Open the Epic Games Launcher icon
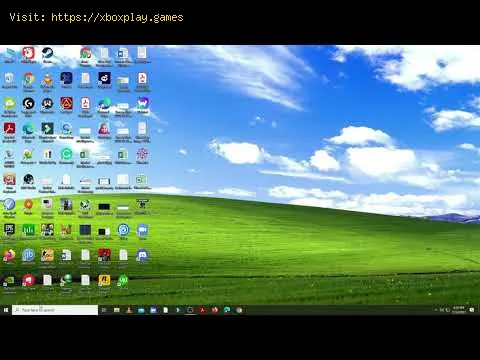This screenshot has width=480, height=360. point(9,231)
